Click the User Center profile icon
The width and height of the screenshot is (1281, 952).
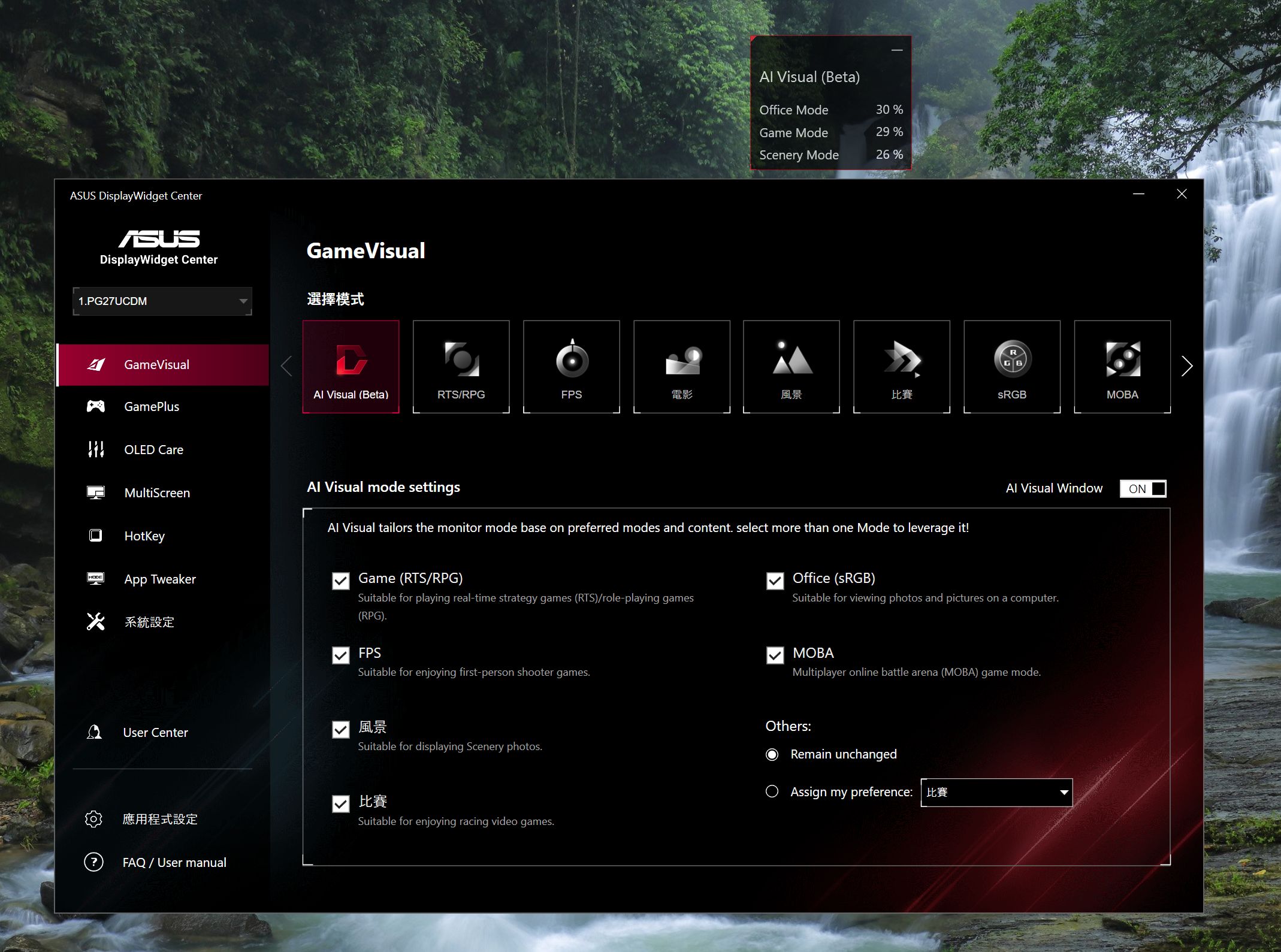[x=94, y=732]
